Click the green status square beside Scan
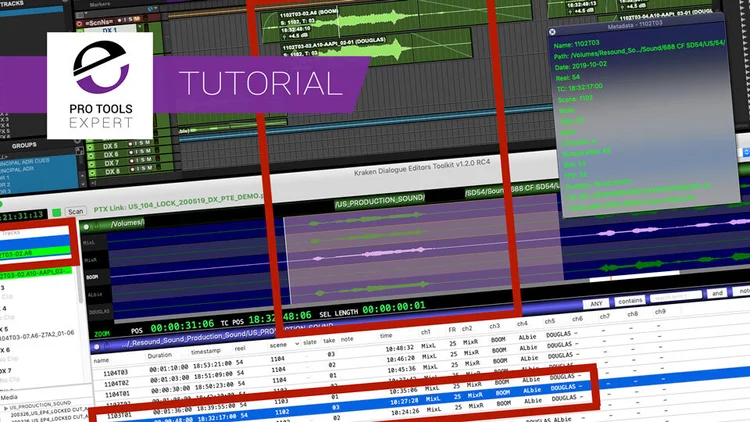Image resolution: width=750 pixels, height=422 pixels. pyautogui.click(x=56, y=212)
